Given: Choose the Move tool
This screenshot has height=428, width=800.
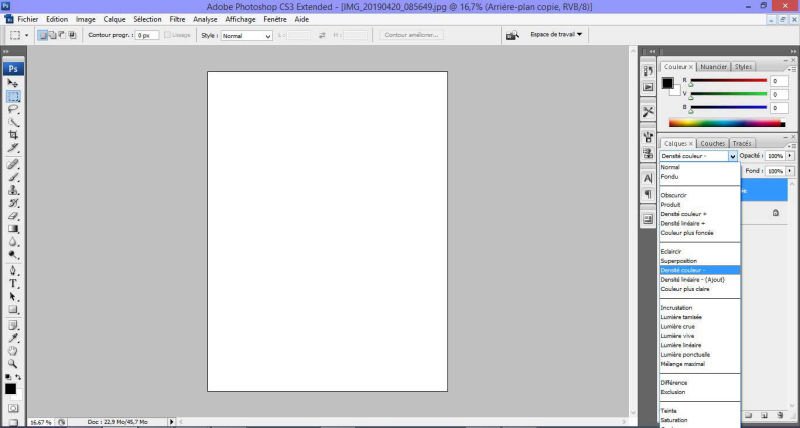Looking at the screenshot, I should point(13,83).
